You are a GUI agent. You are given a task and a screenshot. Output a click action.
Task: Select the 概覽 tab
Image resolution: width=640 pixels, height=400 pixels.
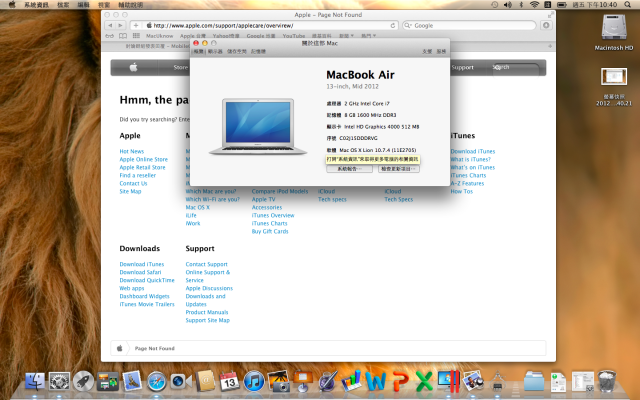tap(199, 51)
